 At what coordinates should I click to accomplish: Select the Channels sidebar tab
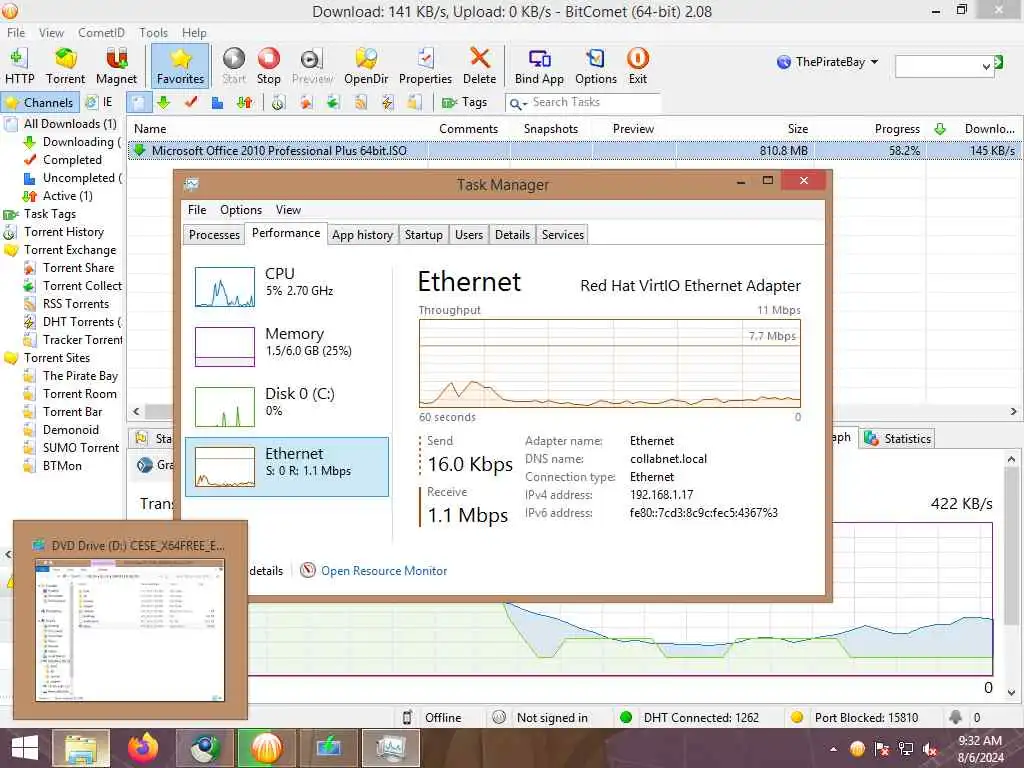point(40,103)
